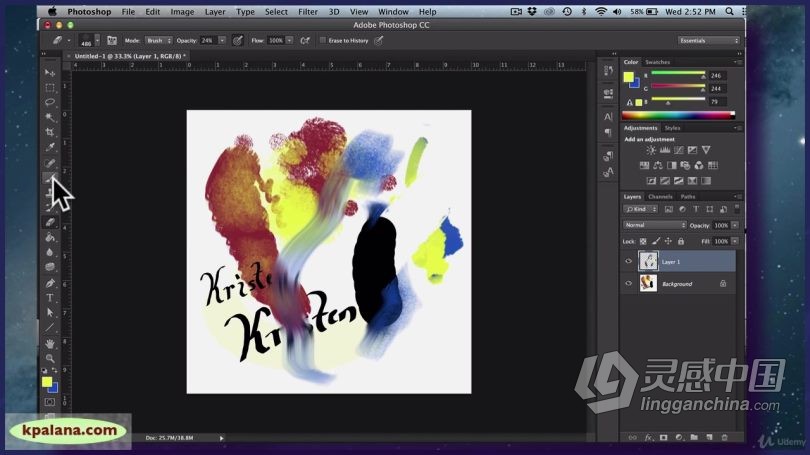Add an Exposure adjustment
Viewport: 810px width, 455px height.
coord(692,150)
